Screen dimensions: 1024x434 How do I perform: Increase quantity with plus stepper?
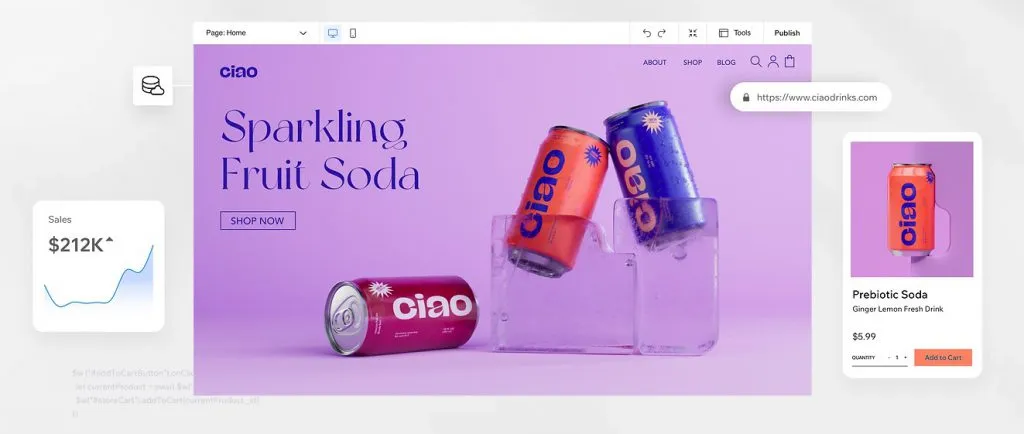tap(905, 358)
